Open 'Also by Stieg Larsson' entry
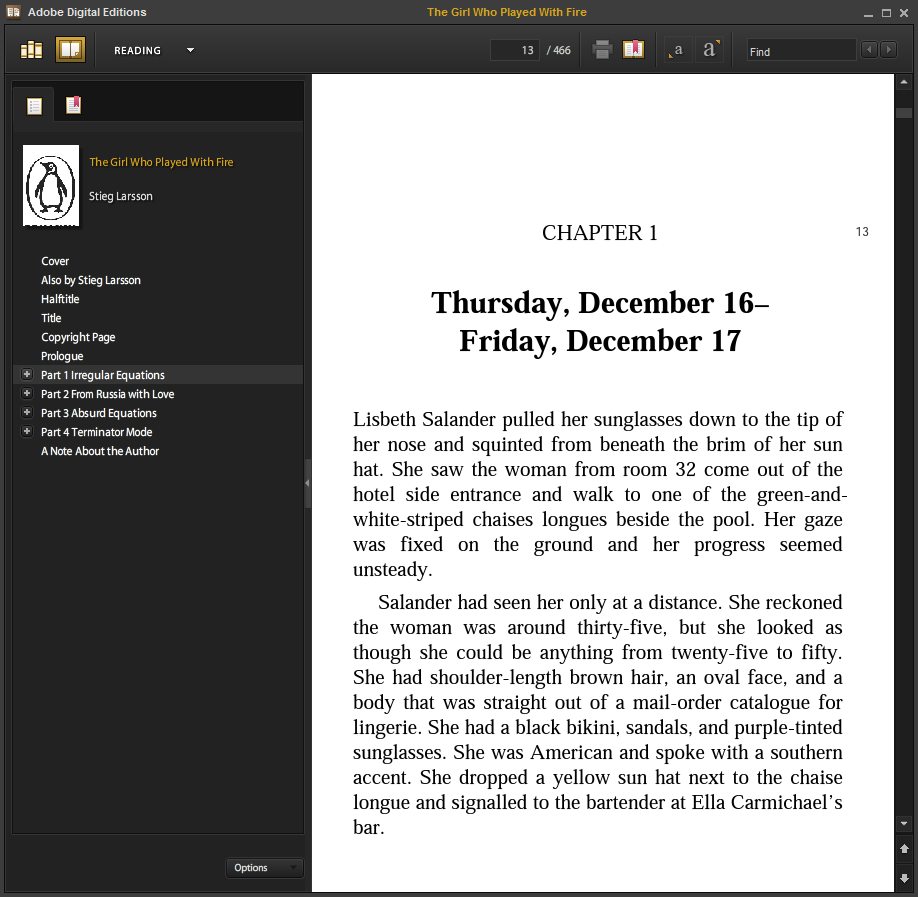 click(x=91, y=280)
